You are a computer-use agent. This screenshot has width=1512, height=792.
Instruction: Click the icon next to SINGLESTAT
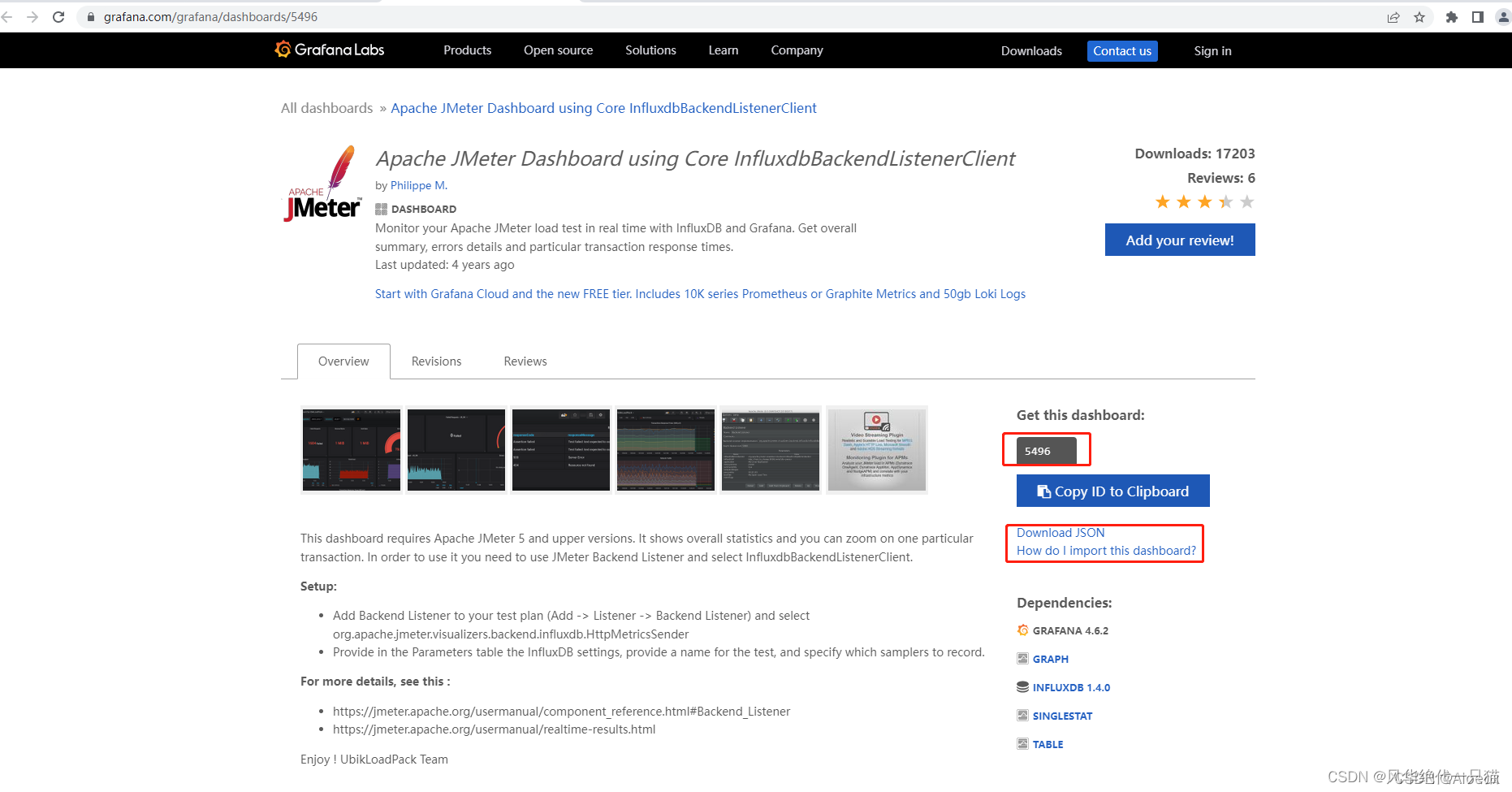coord(1023,716)
